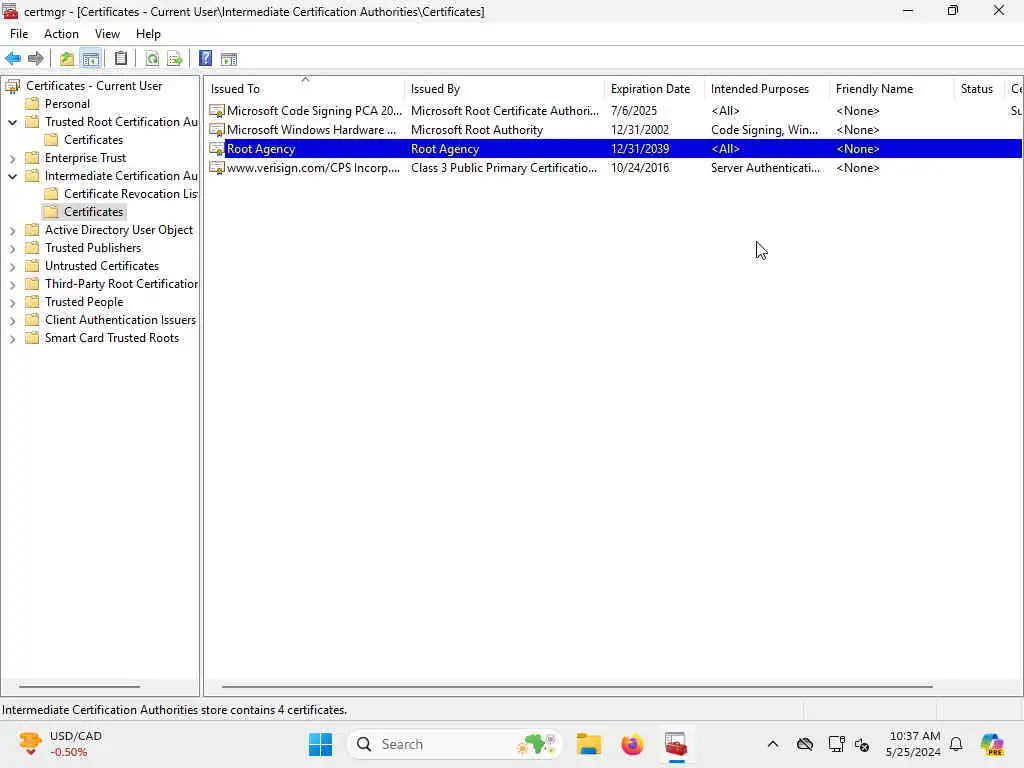Click the Export List toolbar icon
1024x768 pixels.
tap(175, 59)
